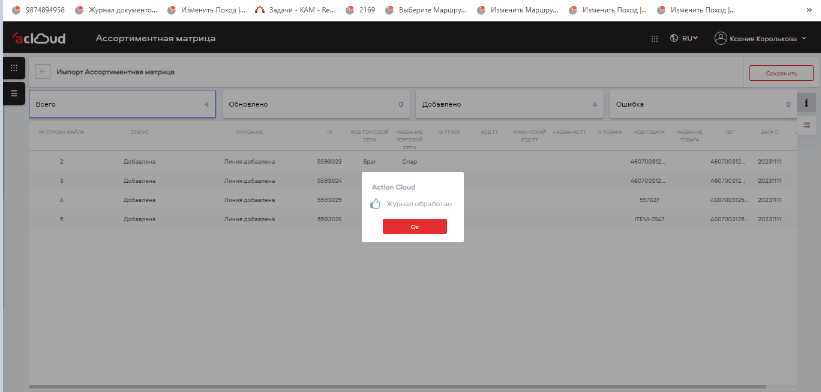Click row 2 Добавлена status cell

[139, 162]
